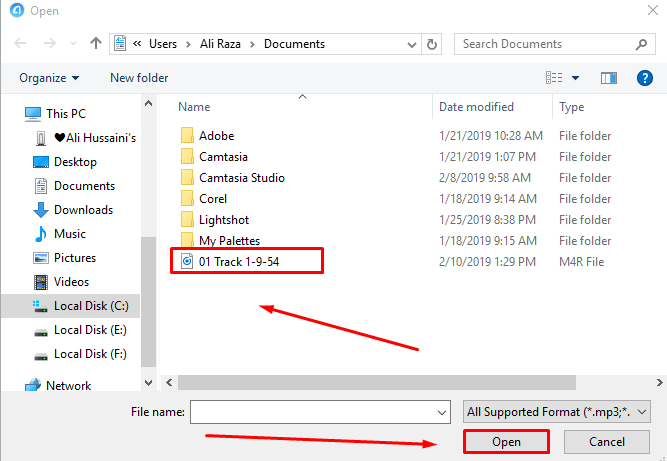The height and width of the screenshot is (461, 667).
Task: Click the Back navigation arrow
Action: click(x=21, y=44)
